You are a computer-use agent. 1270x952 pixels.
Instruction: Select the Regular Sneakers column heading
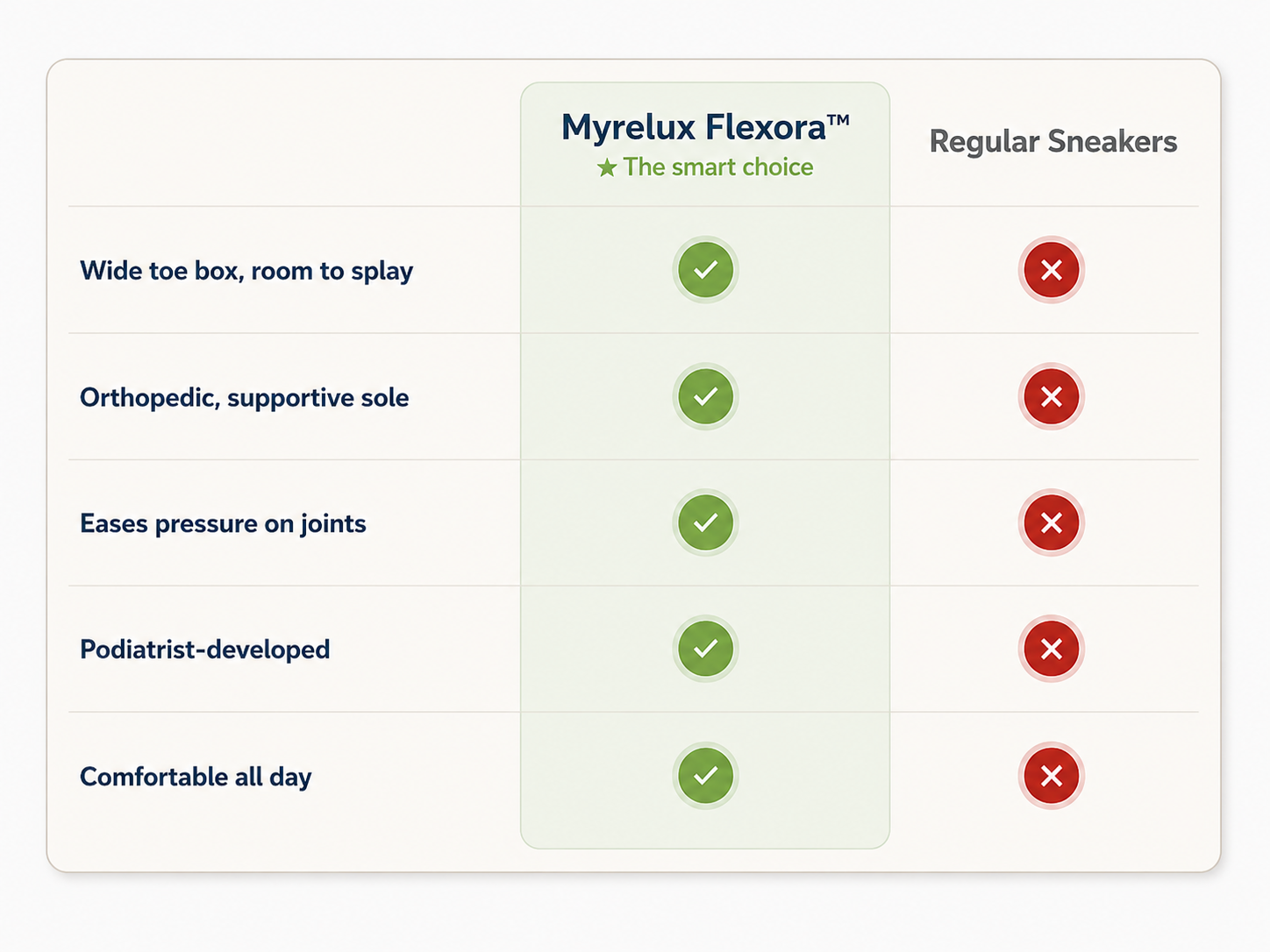pos(1053,141)
